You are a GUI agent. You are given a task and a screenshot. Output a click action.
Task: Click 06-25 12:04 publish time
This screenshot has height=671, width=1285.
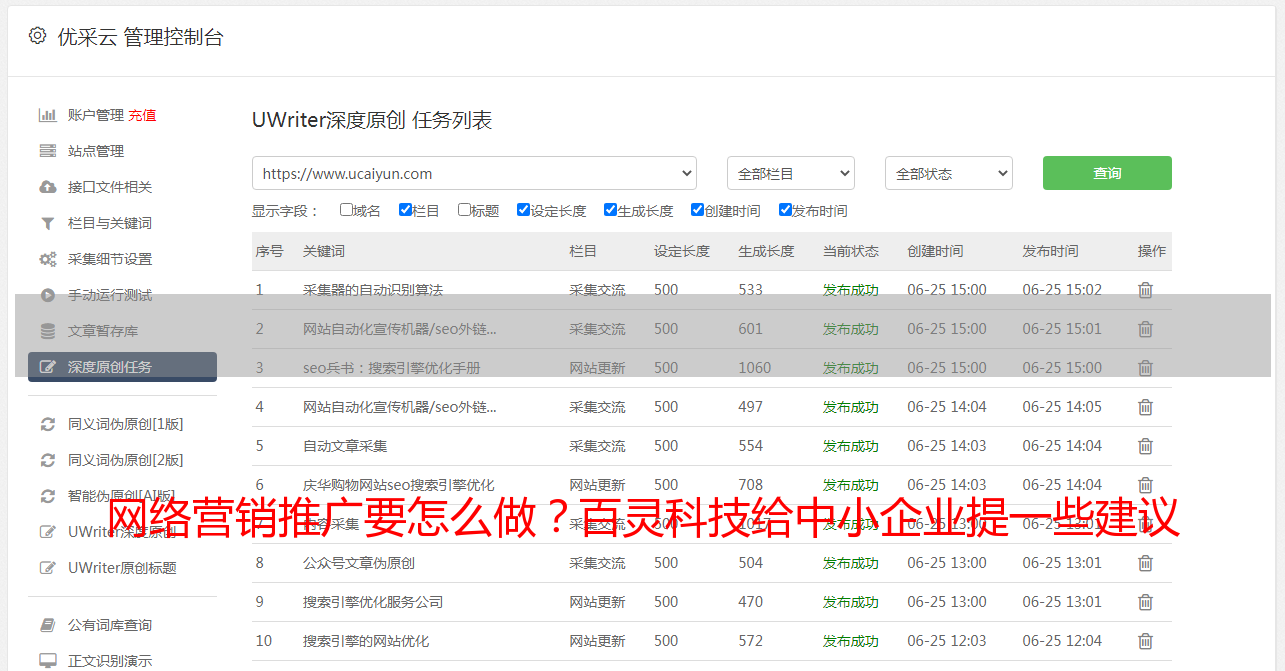coord(1062,641)
